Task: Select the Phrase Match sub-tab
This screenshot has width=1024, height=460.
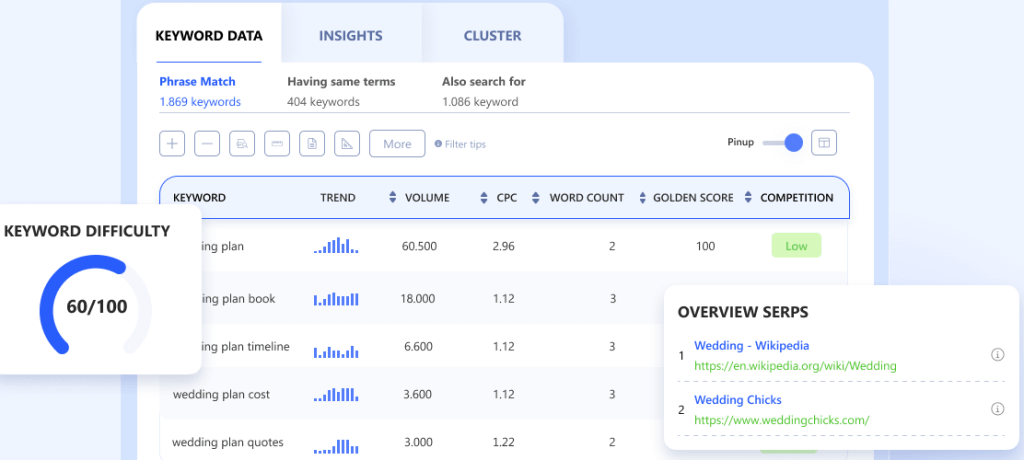Action: [x=197, y=82]
